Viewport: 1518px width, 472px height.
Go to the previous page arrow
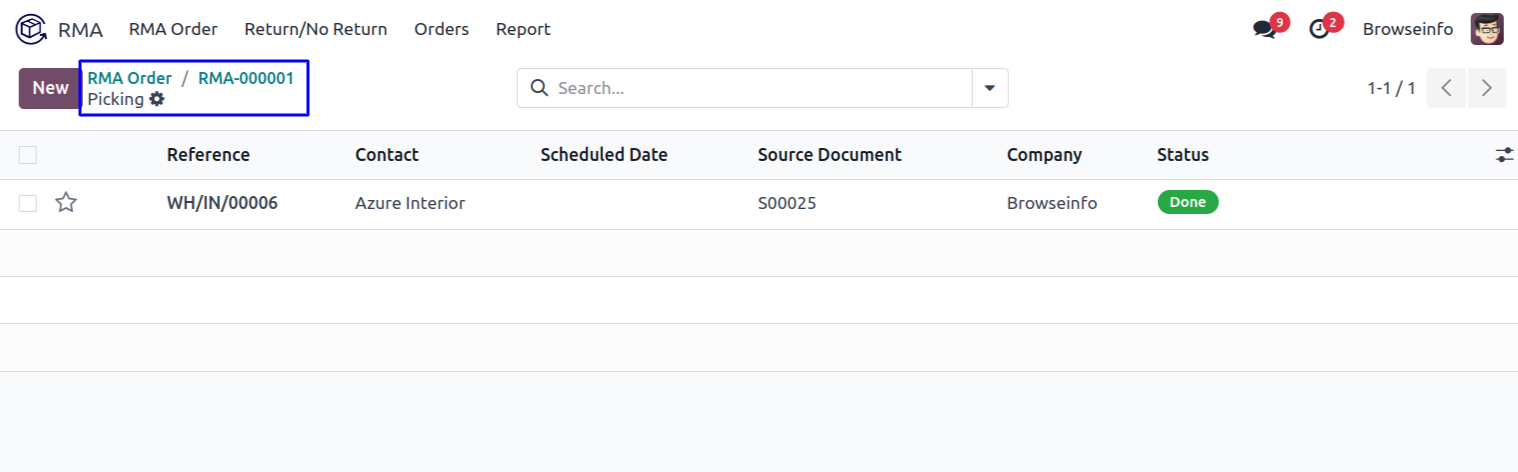coord(1446,88)
